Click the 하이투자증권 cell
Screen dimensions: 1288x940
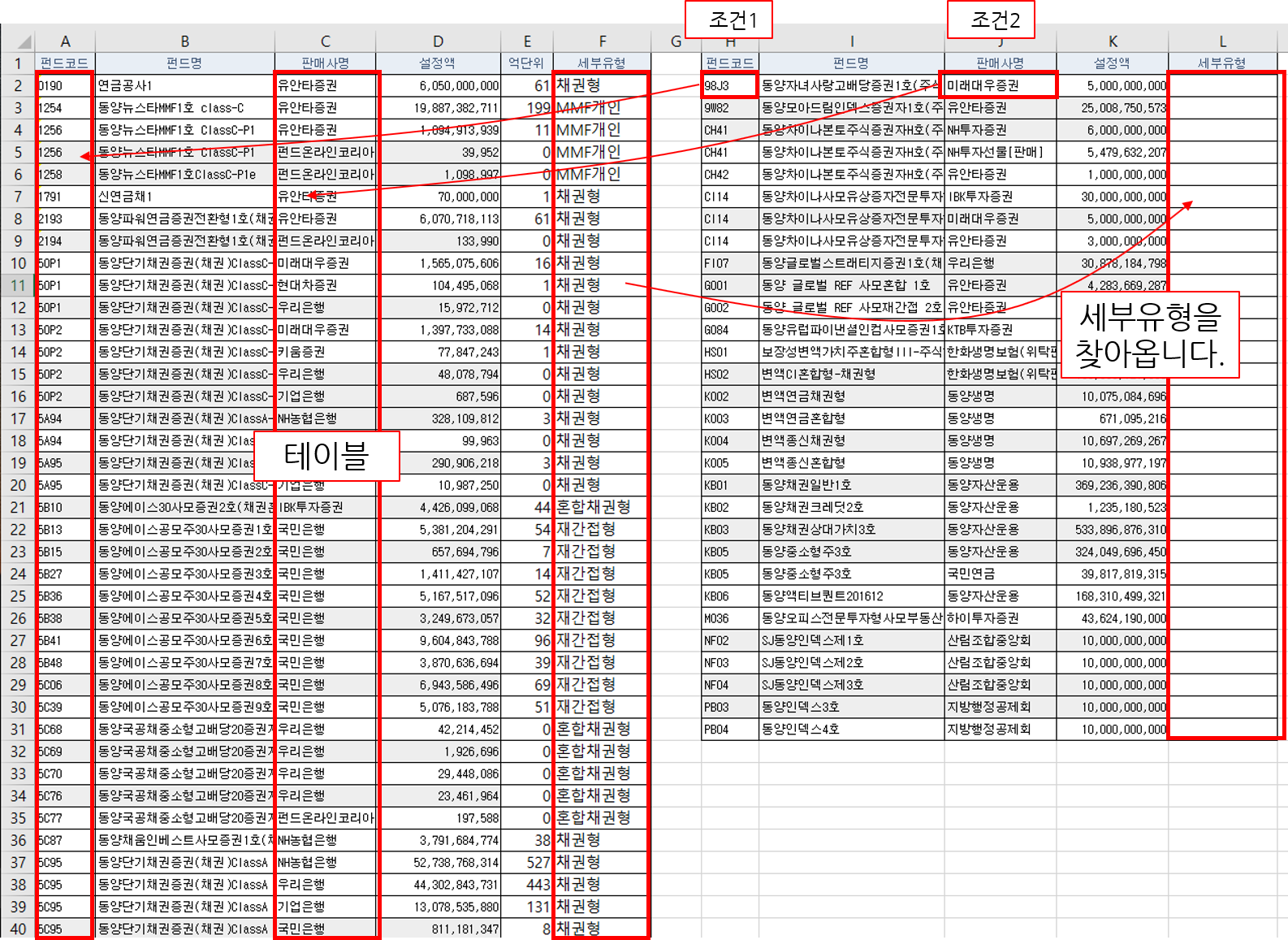(1001, 618)
